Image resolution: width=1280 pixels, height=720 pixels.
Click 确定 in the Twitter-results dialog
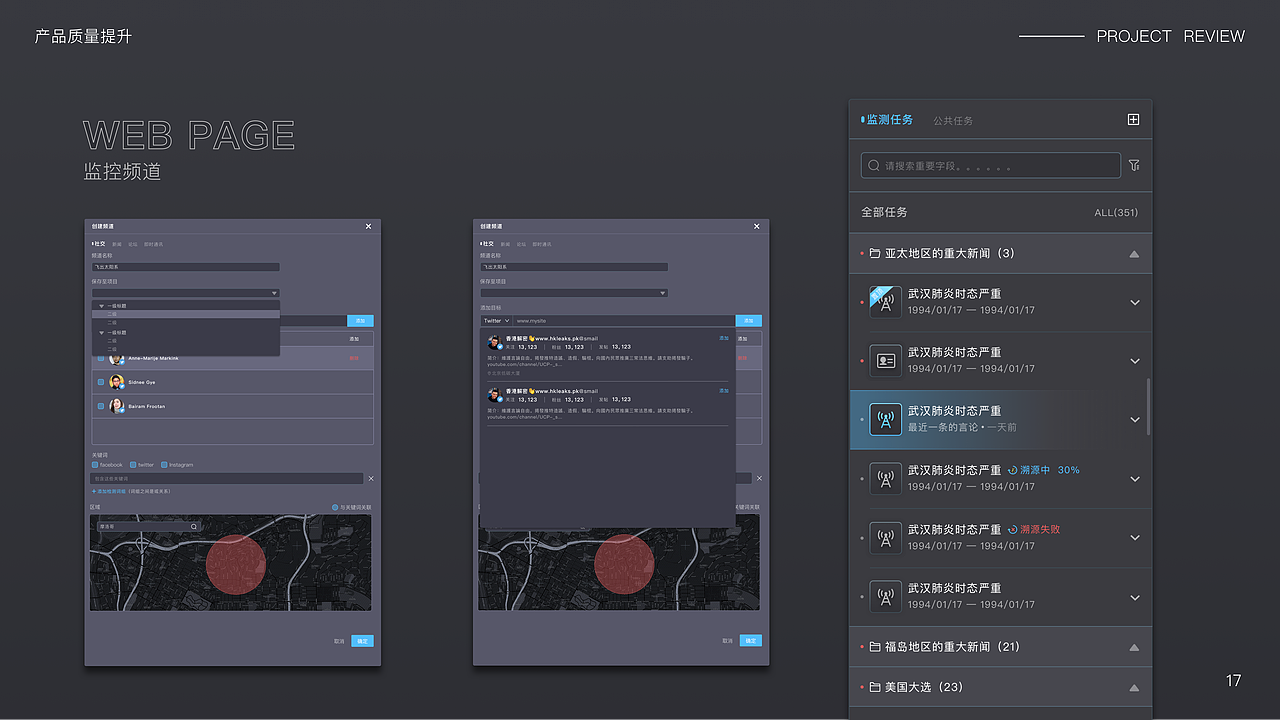click(751, 641)
